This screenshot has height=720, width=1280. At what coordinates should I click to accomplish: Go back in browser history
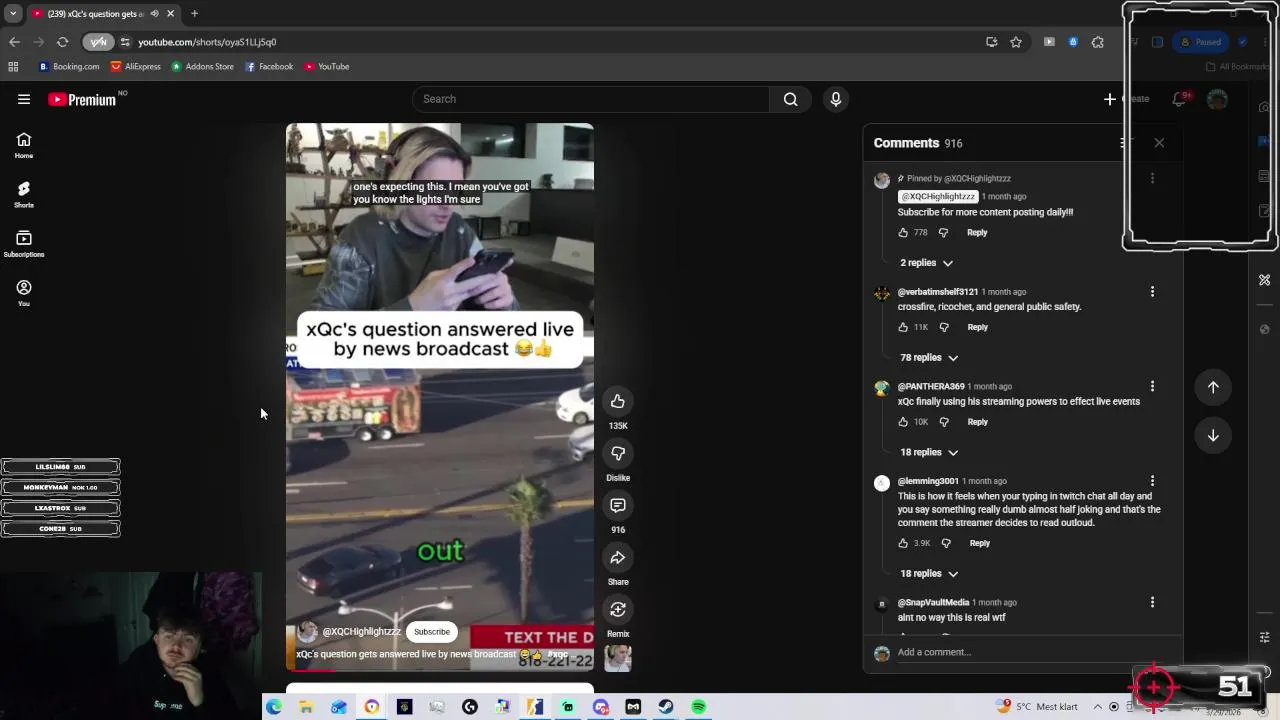[14, 42]
